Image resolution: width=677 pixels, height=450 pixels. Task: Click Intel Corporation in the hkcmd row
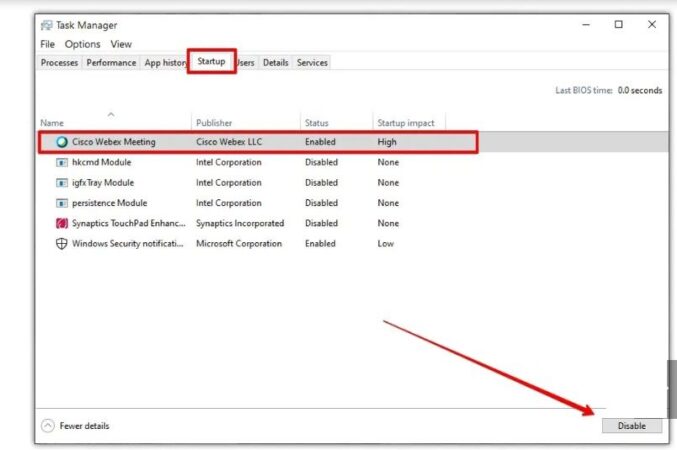(228, 162)
